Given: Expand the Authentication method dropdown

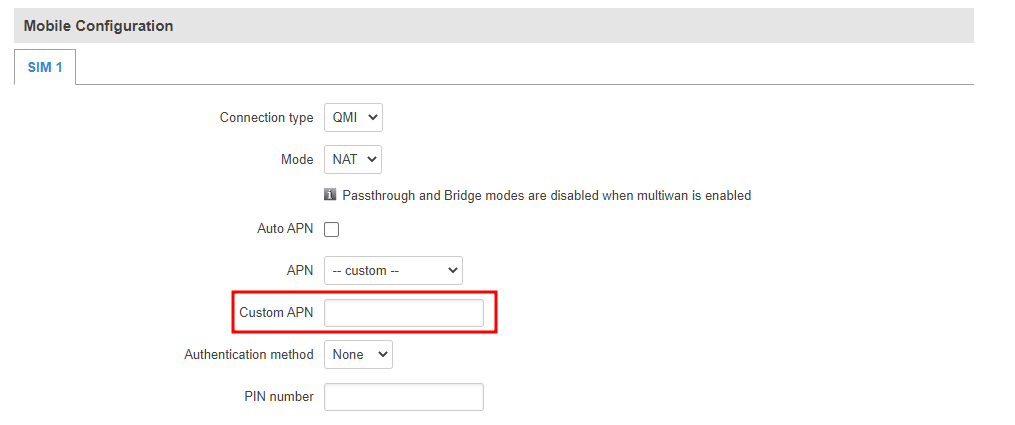Looking at the screenshot, I should pyautogui.click(x=358, y=354).
